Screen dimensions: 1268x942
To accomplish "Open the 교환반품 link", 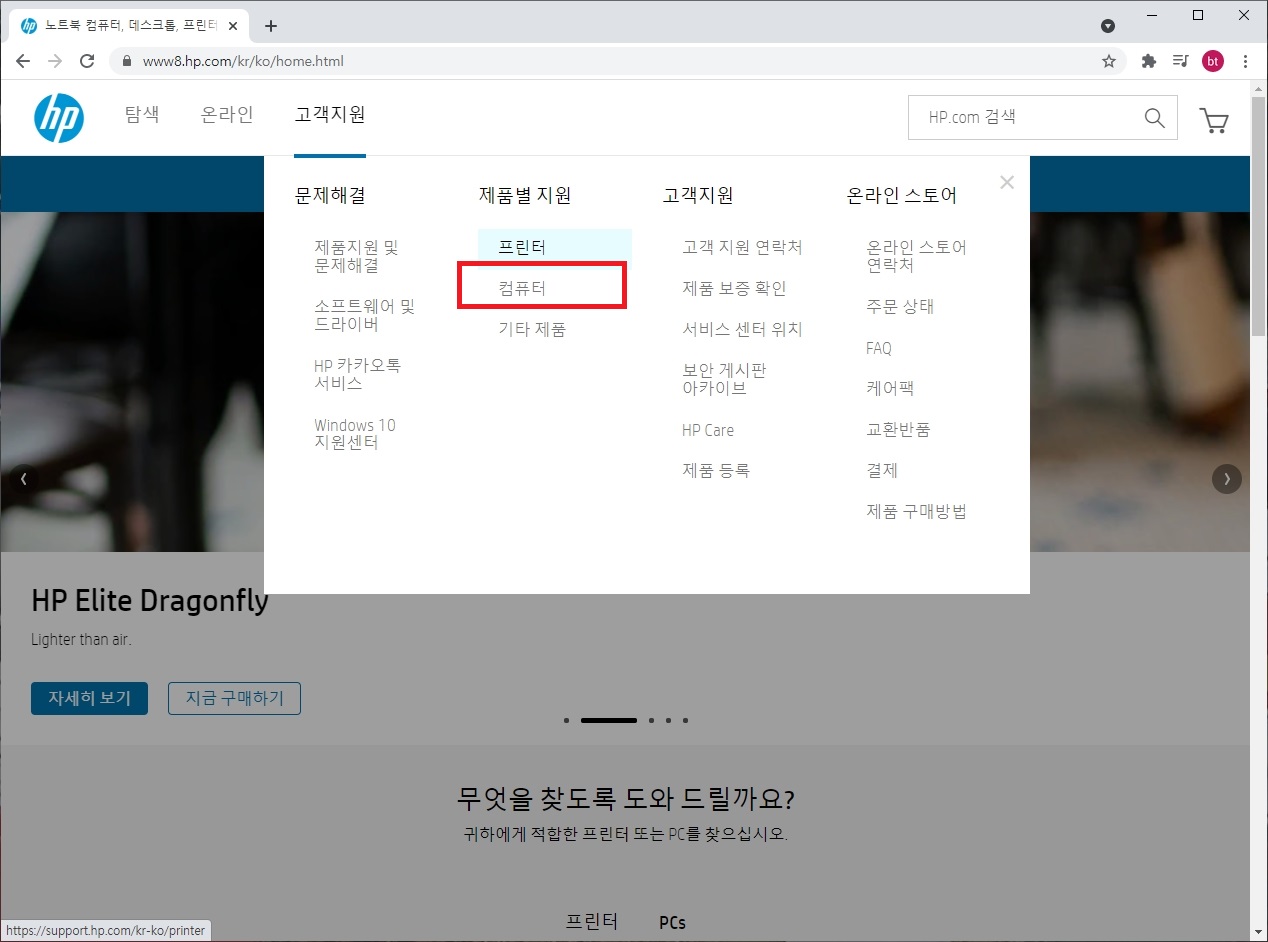I will [898, 429].
